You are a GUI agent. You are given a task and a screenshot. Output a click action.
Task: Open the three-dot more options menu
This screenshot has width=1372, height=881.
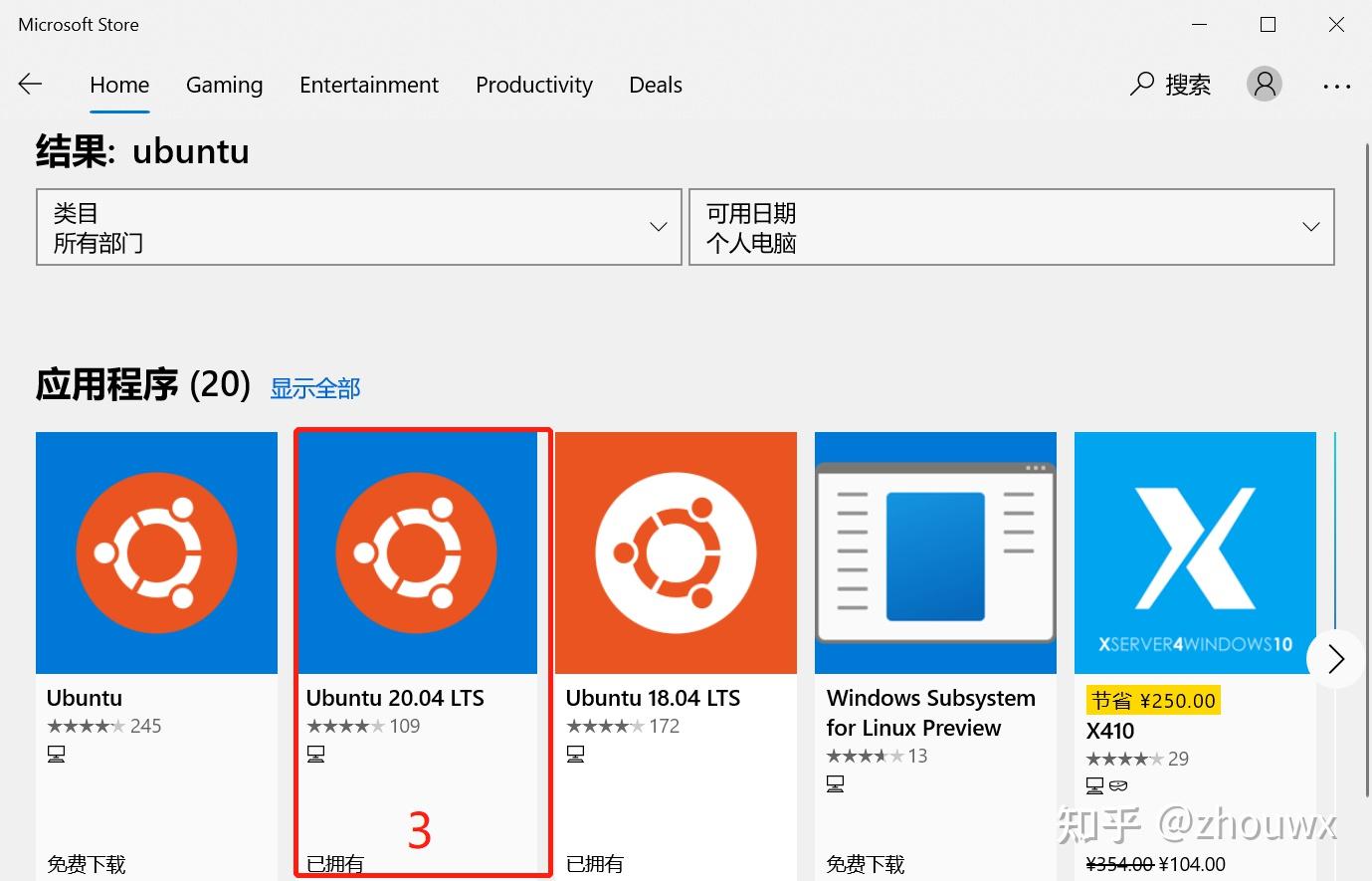[x=1336, y=87]
